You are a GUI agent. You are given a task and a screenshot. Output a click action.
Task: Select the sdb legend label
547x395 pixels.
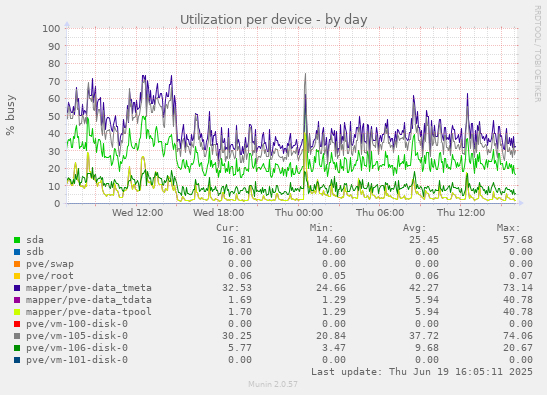[35, 252]
